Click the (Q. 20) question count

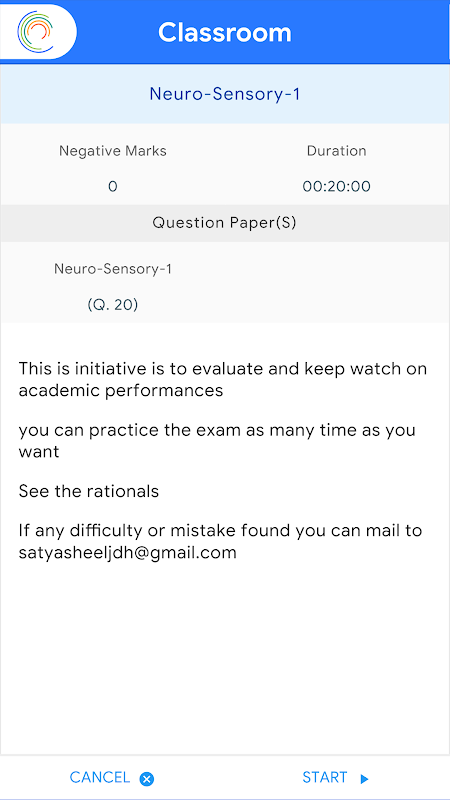(x=113, y=305)
